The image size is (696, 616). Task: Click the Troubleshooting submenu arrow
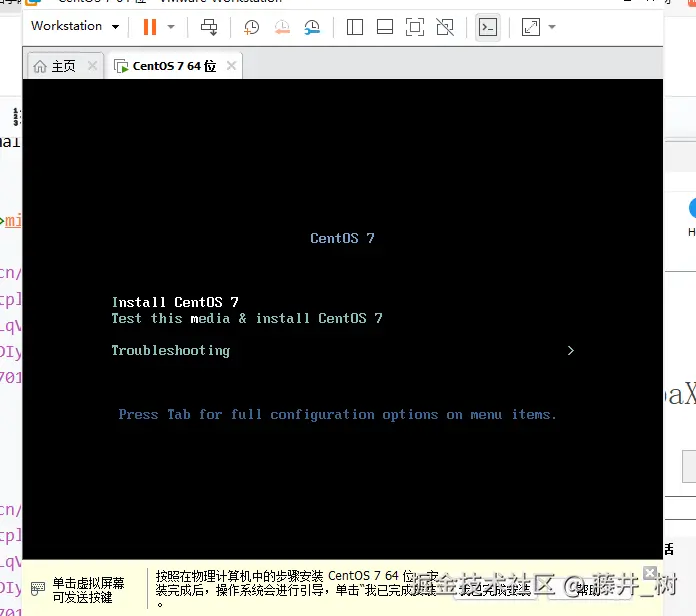pyautogui.click(x=571, y=351)
